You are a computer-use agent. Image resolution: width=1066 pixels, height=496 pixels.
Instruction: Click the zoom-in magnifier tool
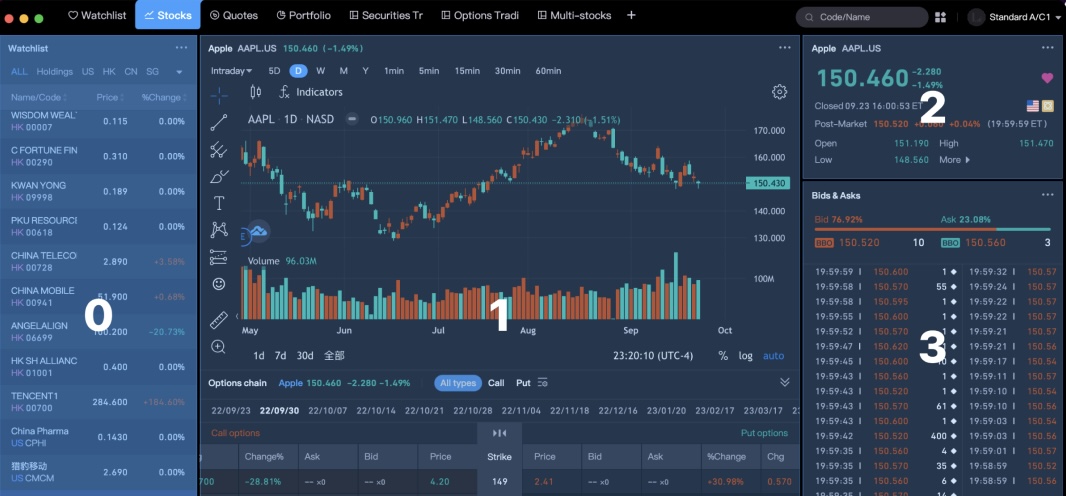[x=219, y=347]
